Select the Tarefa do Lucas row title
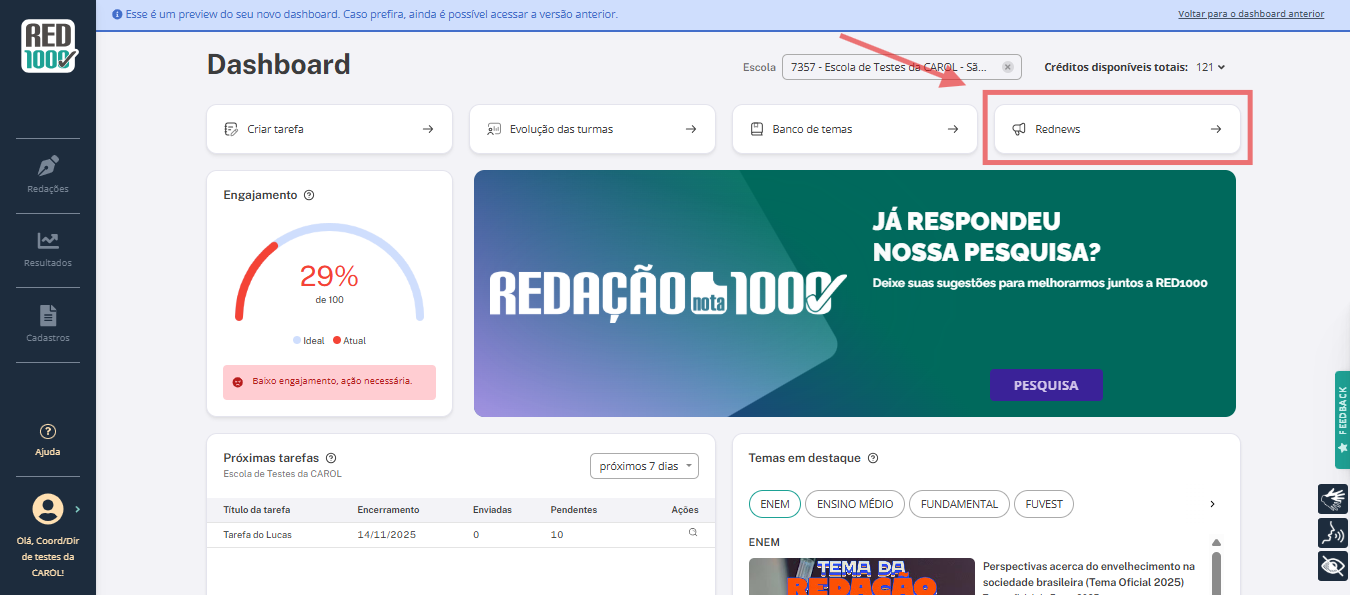The height and width of the screenshot is (595, 1350). (257, 534)
